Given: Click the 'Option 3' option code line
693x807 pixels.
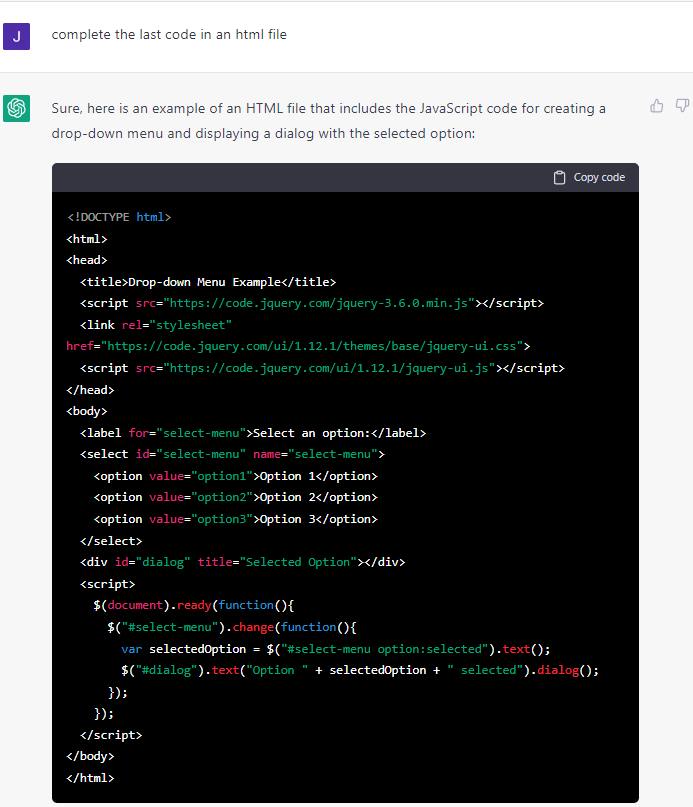Looking at the screenshot, I should tap(236, 519).
